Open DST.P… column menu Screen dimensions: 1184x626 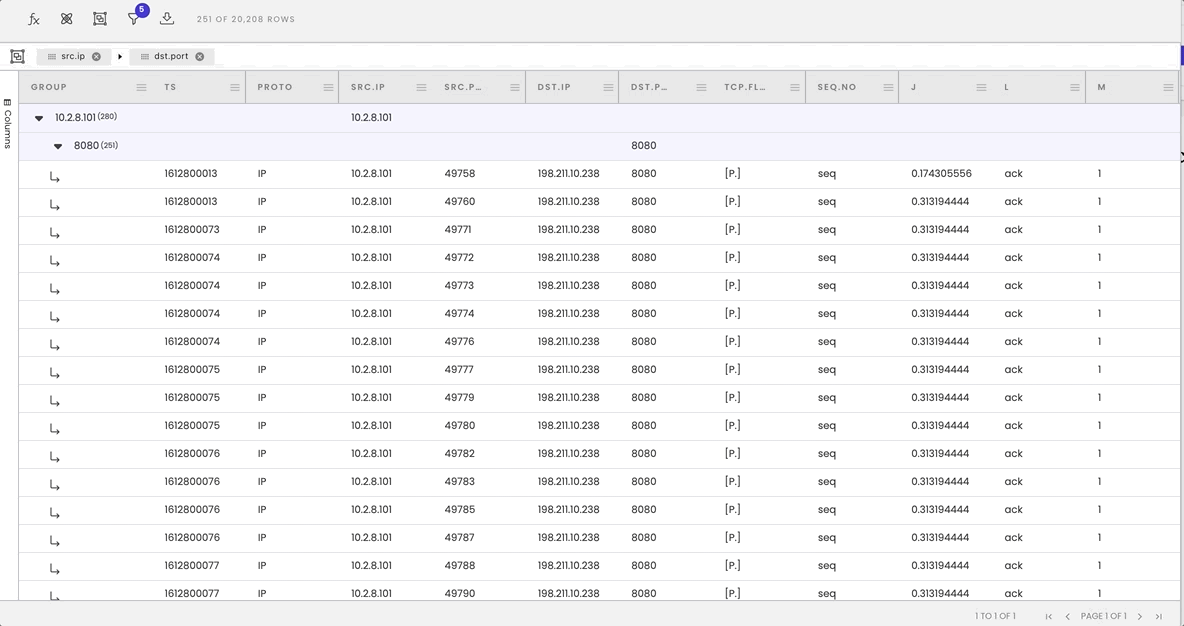[701, 88]
